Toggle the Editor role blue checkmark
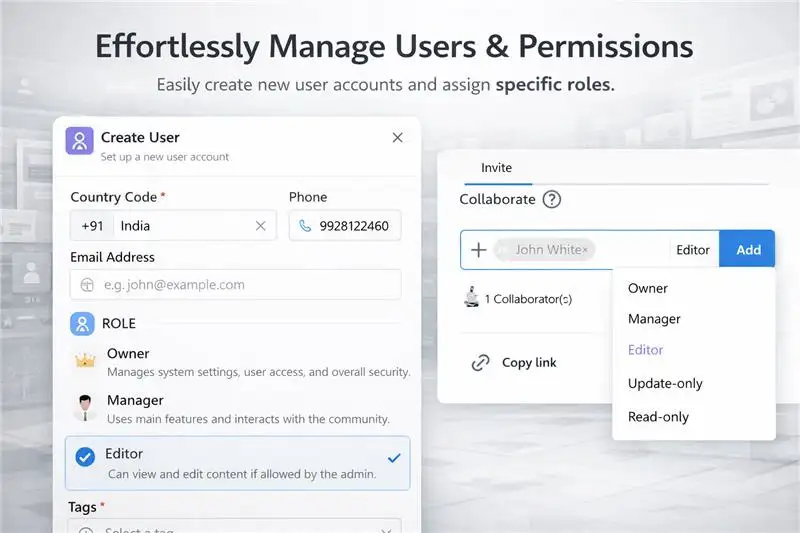This screenshot has height=533, width=800. pos(84,456)
